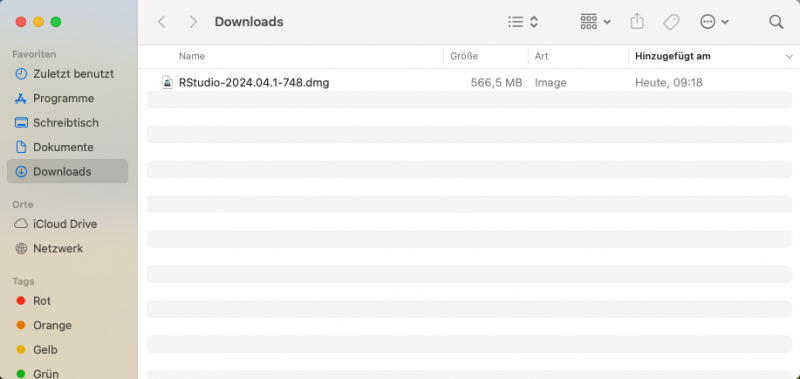Viewport: 800px width, 379px height.
Task: Zoom the window with the green button
Action: click(x=56, y=22)
